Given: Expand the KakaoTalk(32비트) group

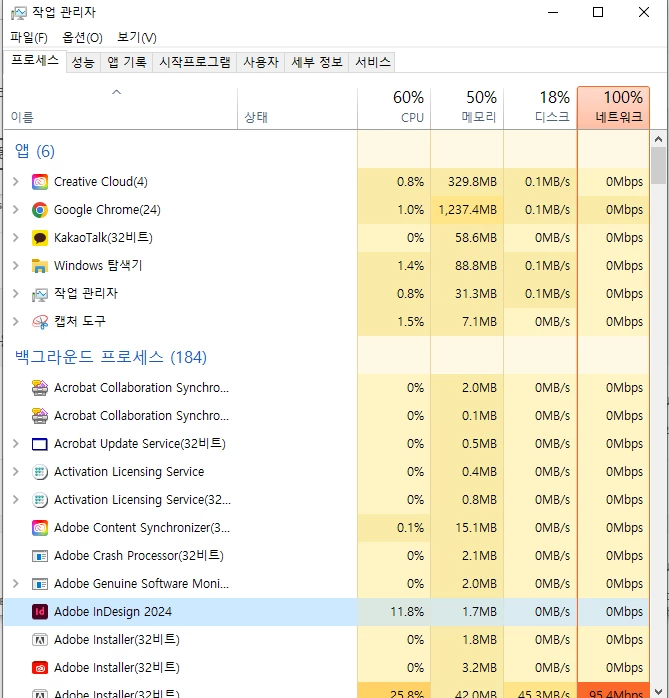Looking at the screenshot, I should 16,238.
